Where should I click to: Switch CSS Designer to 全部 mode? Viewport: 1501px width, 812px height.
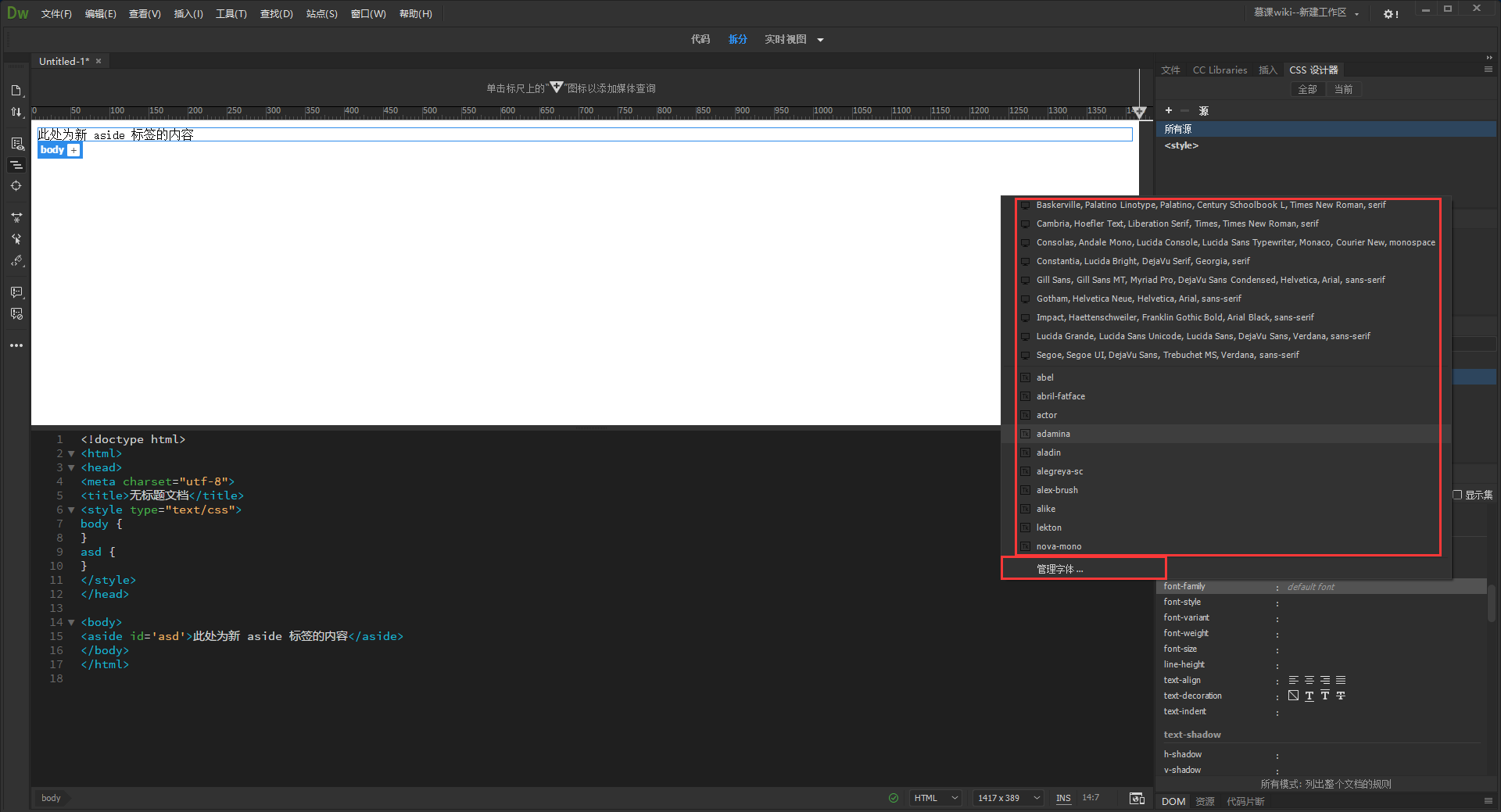tap(1307, 90)
